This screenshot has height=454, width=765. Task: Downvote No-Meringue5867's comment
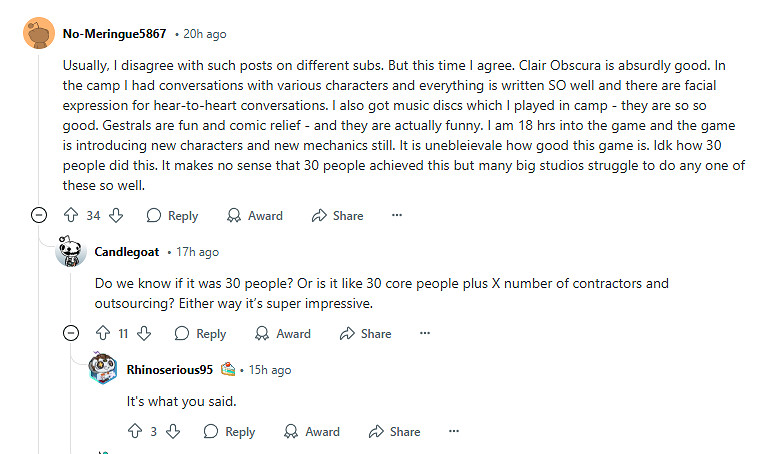116,215
